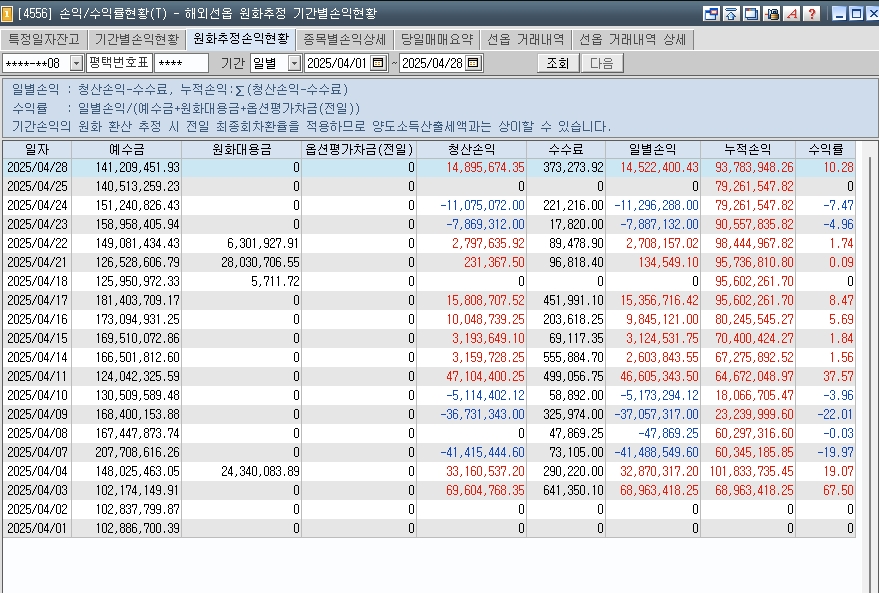Screen dimensions: 879x593
Task: Click the duplicate window icon
Action: point(751,13)
